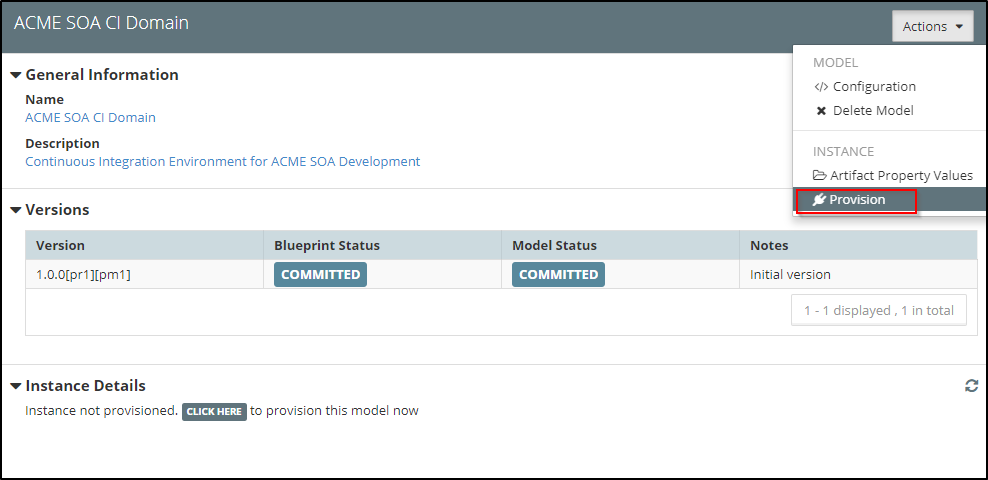
Task: Open version 1.0.0[pr1][pm1]
Action: (83, 275)
